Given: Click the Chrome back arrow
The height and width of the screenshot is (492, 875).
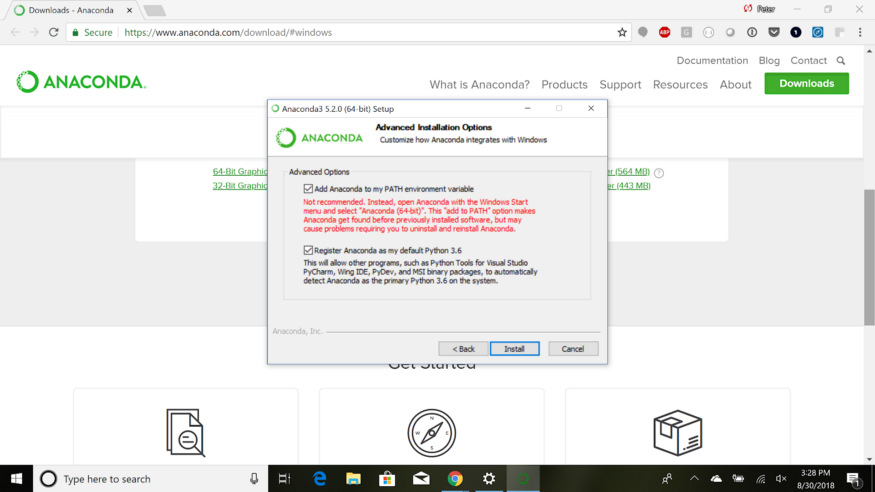Looking at the screenshot, I should 15,32.
